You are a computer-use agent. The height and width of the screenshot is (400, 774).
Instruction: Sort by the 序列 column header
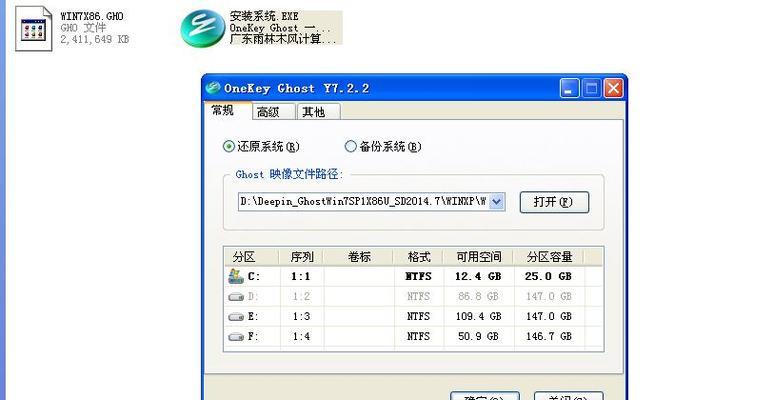coord(301,257)
